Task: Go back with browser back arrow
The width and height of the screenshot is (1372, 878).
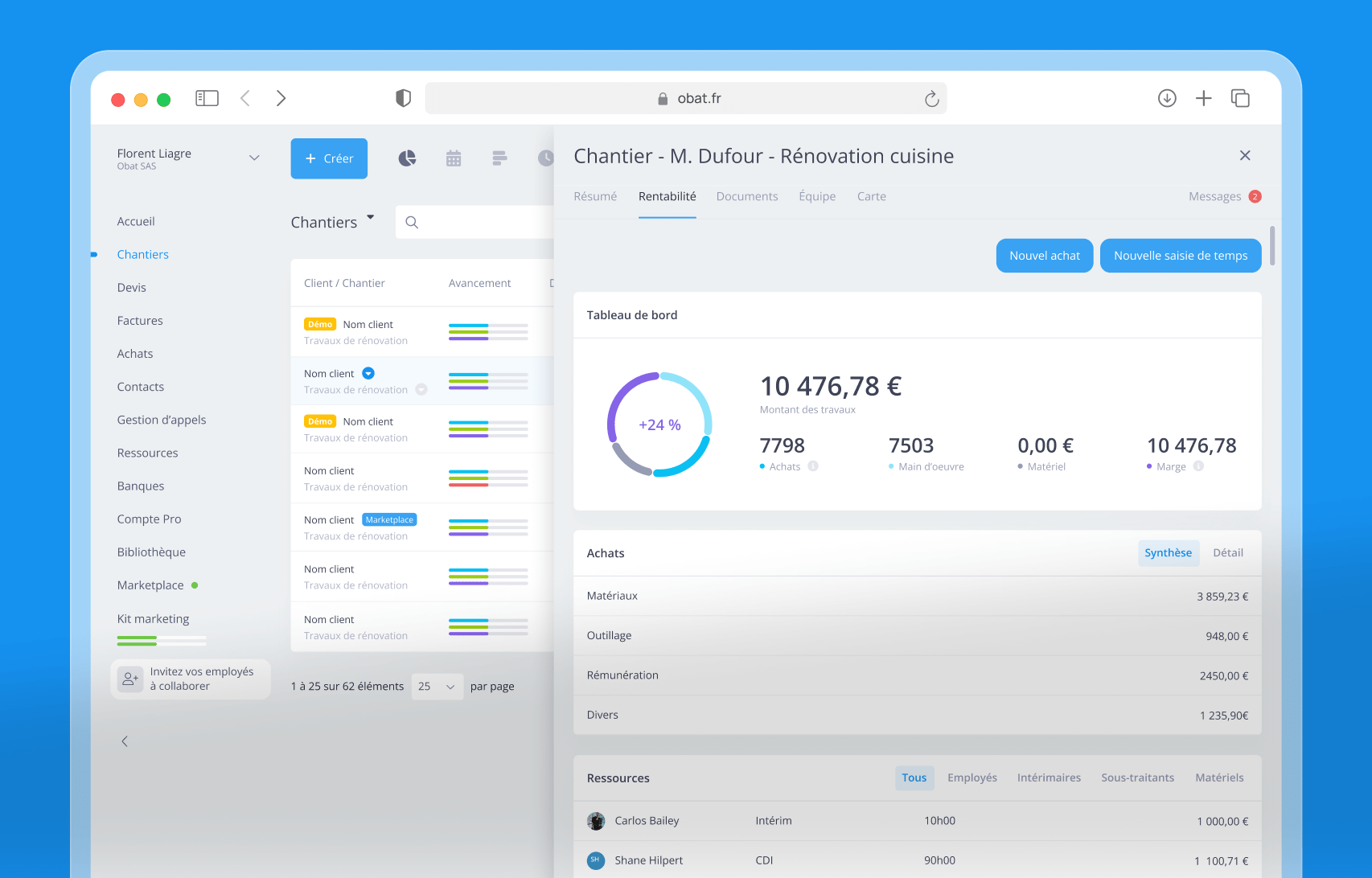Action: click(245, 98)
